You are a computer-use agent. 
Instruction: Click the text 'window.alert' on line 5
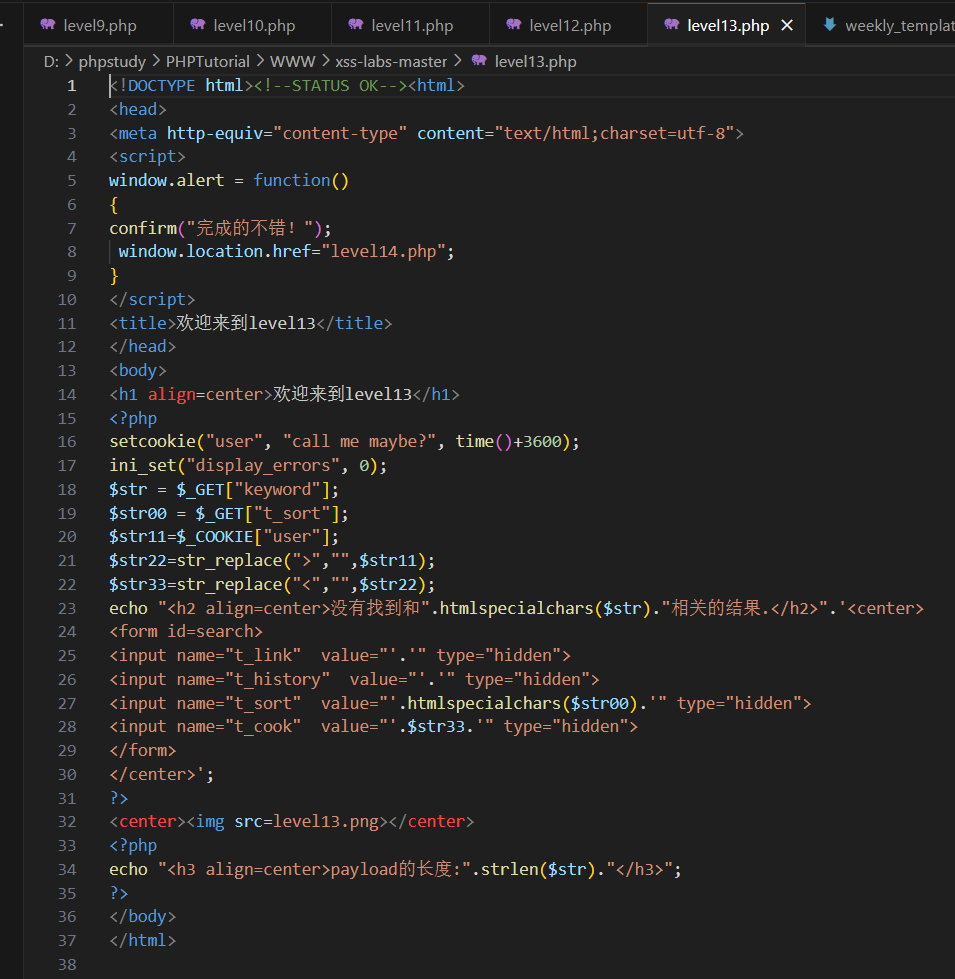click(166, 180)
